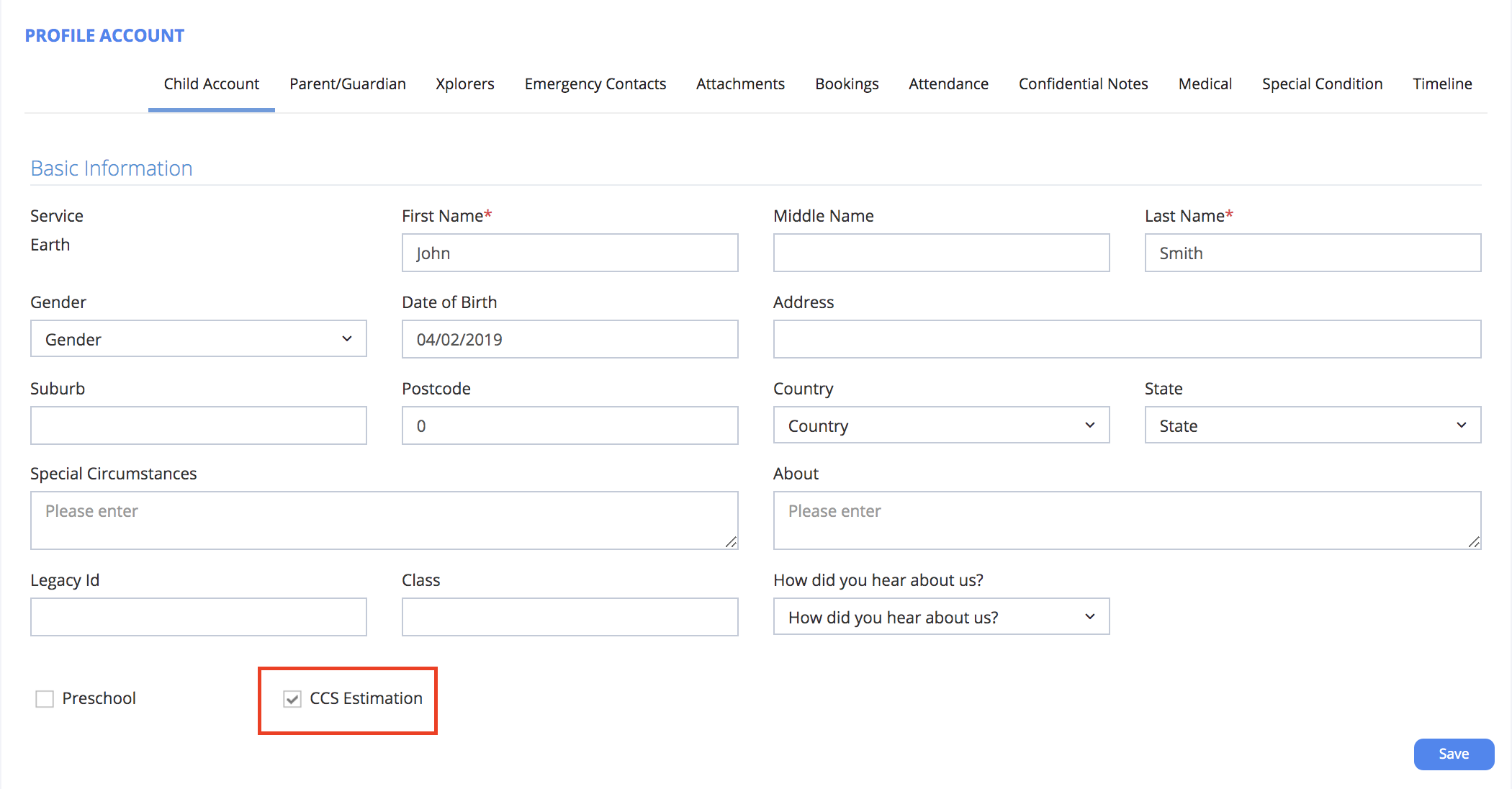Viewport: 1512px width, 789px height.
Task: Open the Parent/Guardian tab
Action: click(348, 84)
